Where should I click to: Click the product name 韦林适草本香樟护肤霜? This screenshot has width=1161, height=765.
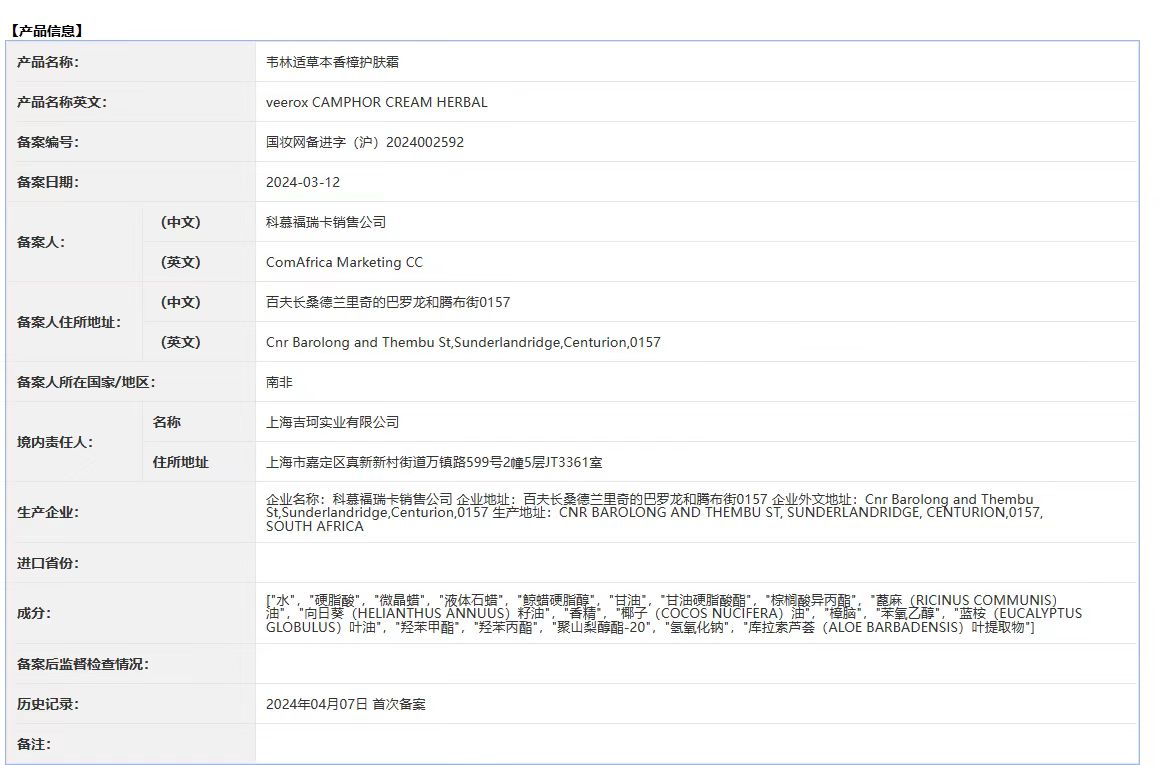point(333,62)
